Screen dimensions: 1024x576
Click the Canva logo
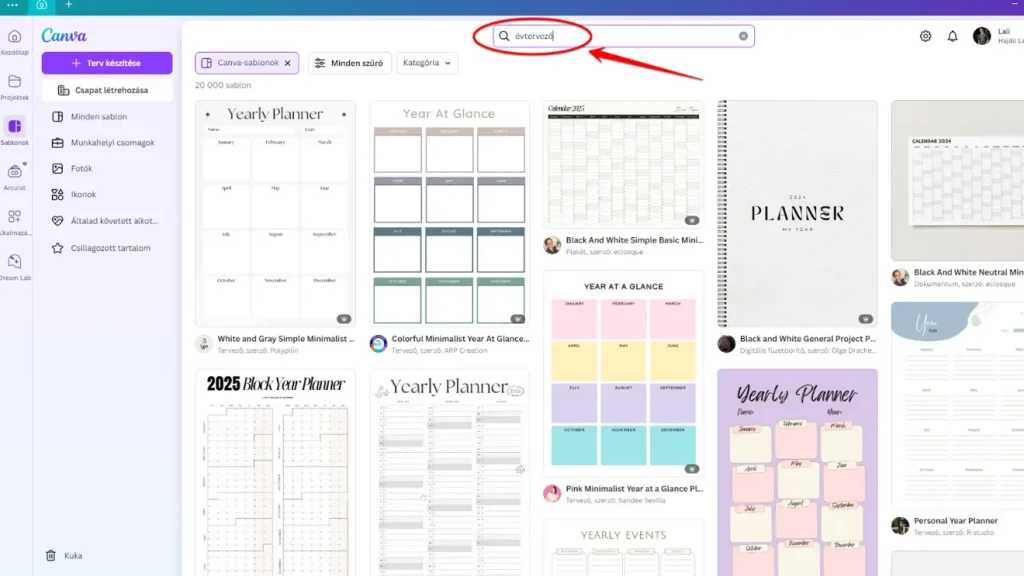[x=64, y=35]
